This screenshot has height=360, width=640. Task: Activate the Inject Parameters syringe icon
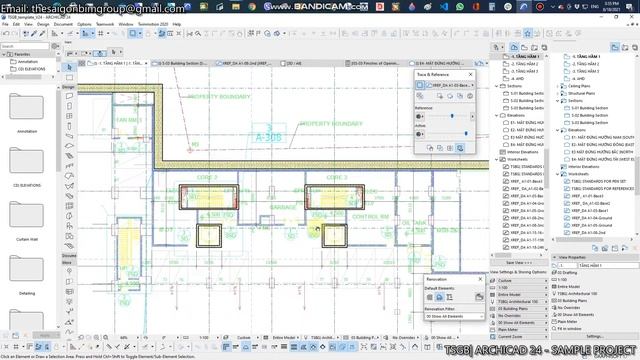coord(42,34)
